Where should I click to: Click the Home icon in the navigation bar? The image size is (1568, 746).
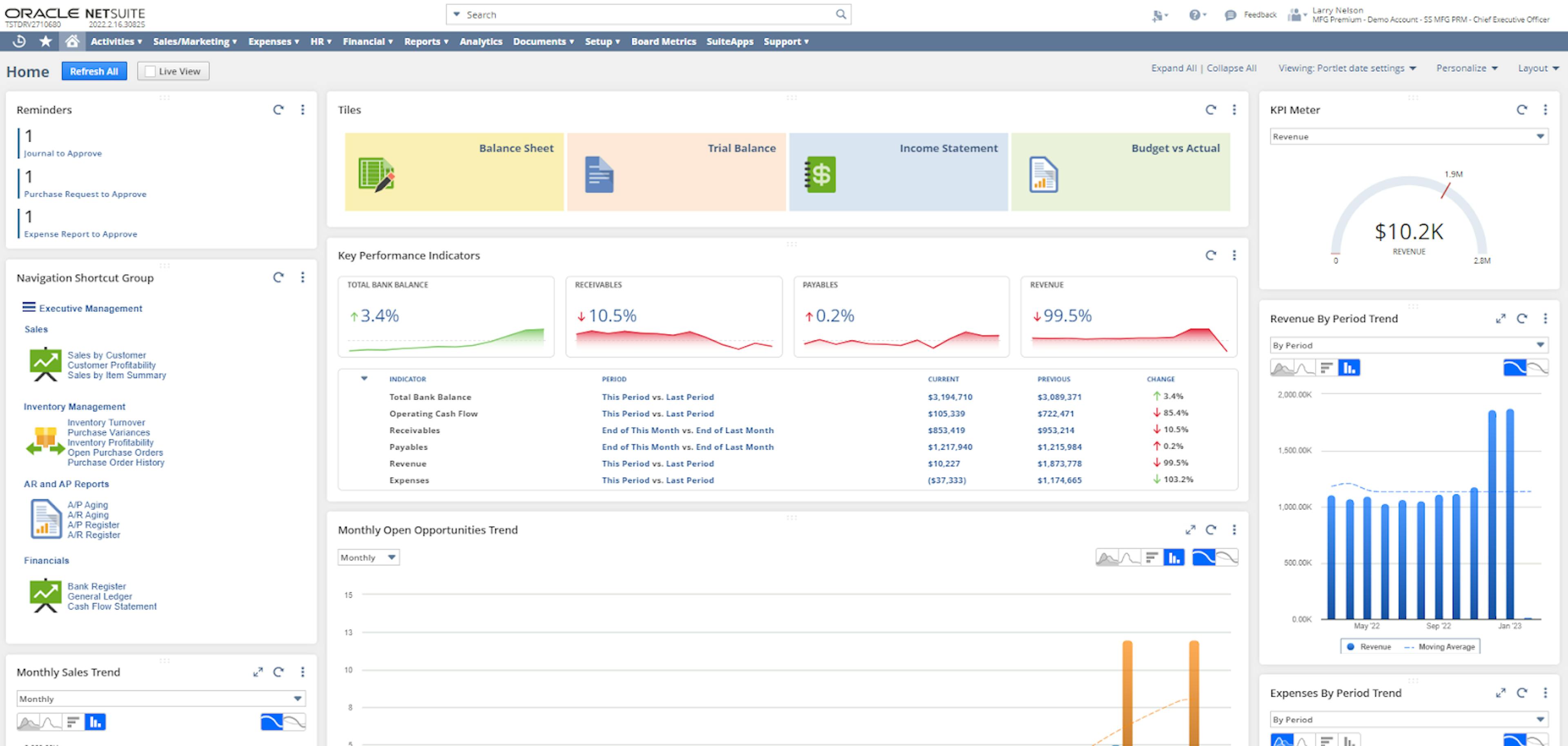[72, 41]
